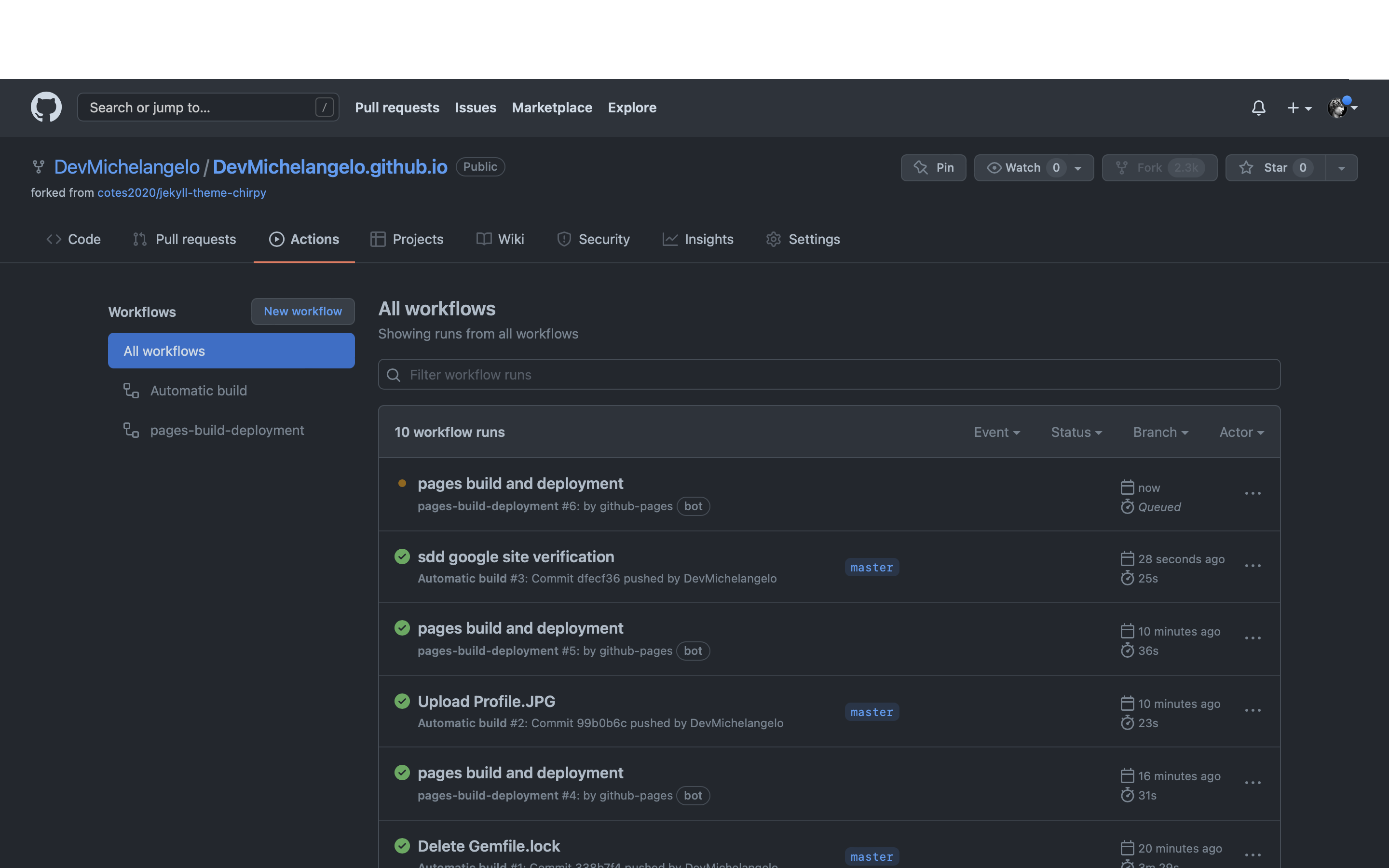Expand the Star lists dropdown arrow
1389x868 pixels.
[x=1341, y=168]
